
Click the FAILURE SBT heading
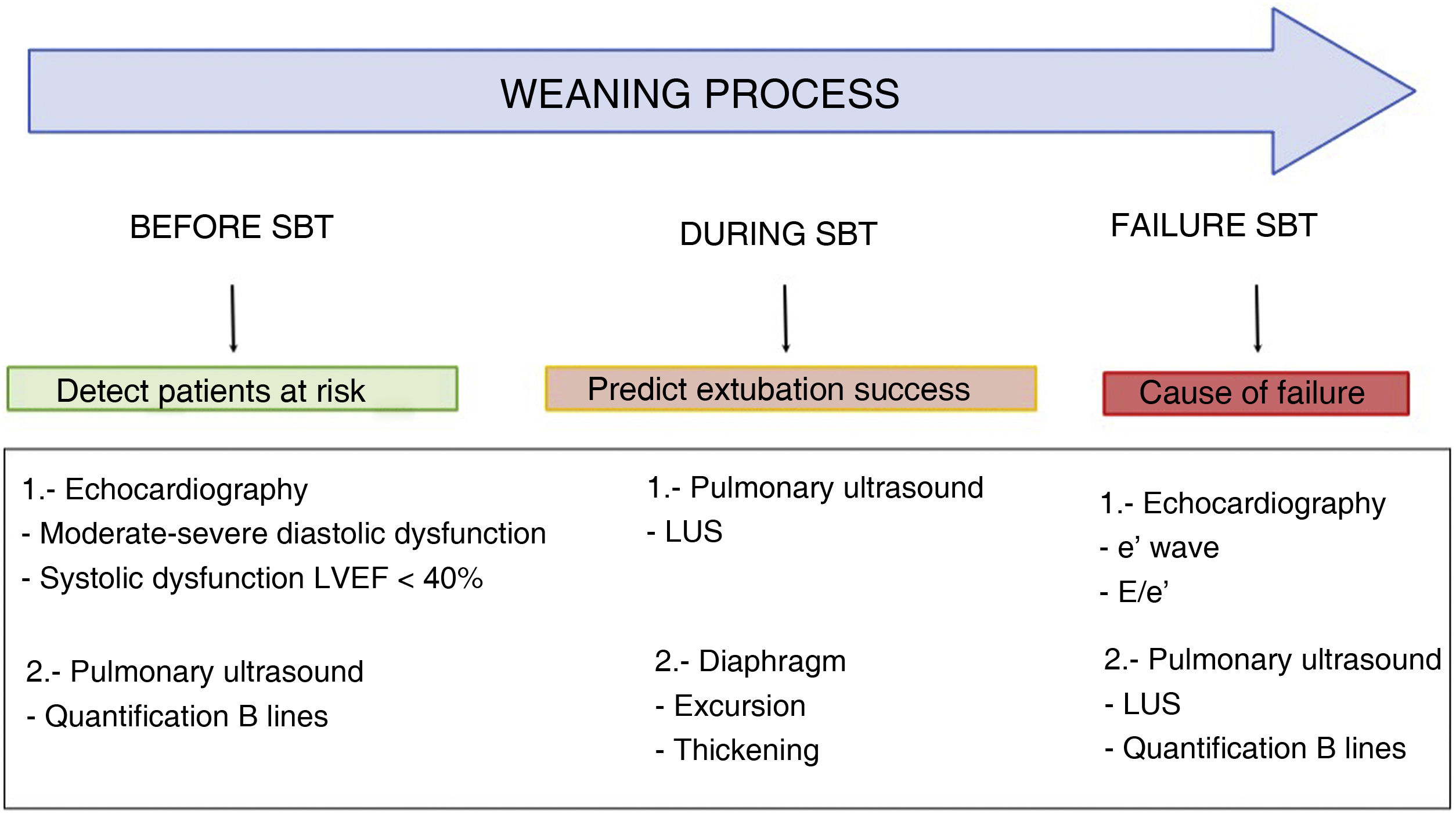(1214, 225)
